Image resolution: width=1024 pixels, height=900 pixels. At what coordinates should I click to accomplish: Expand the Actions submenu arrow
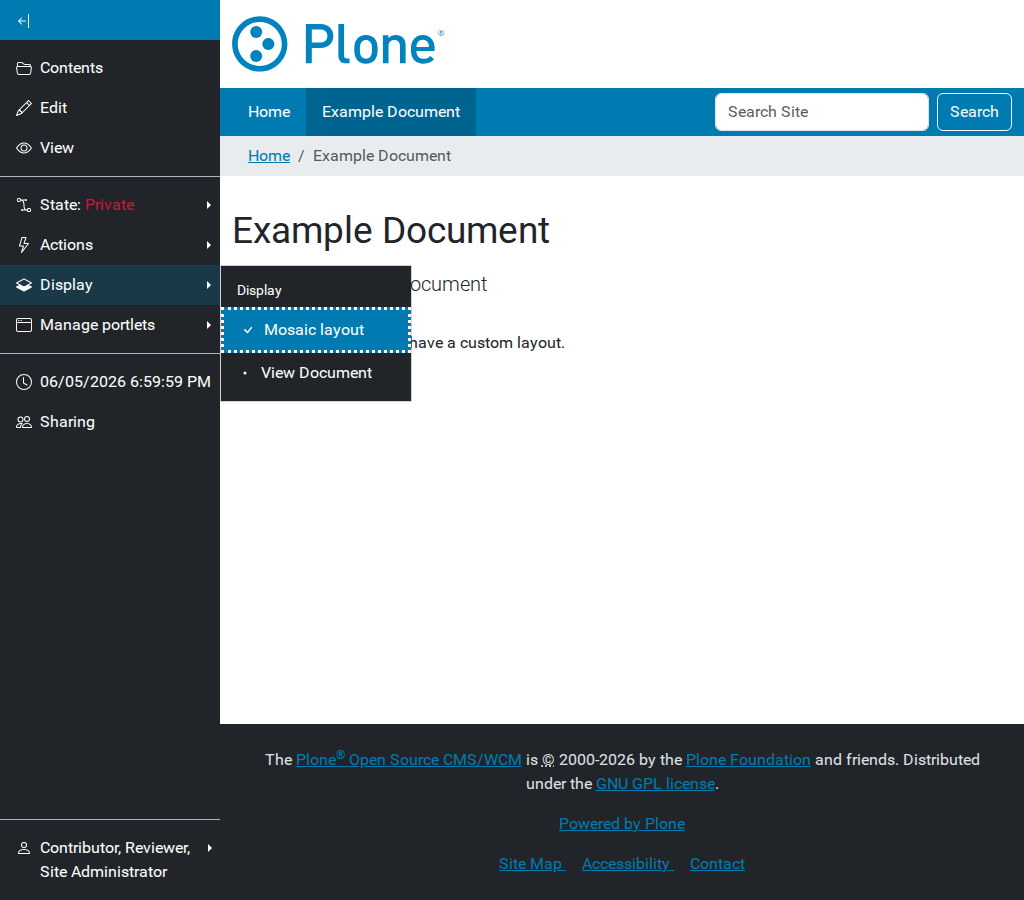click(x=208, y=245)
